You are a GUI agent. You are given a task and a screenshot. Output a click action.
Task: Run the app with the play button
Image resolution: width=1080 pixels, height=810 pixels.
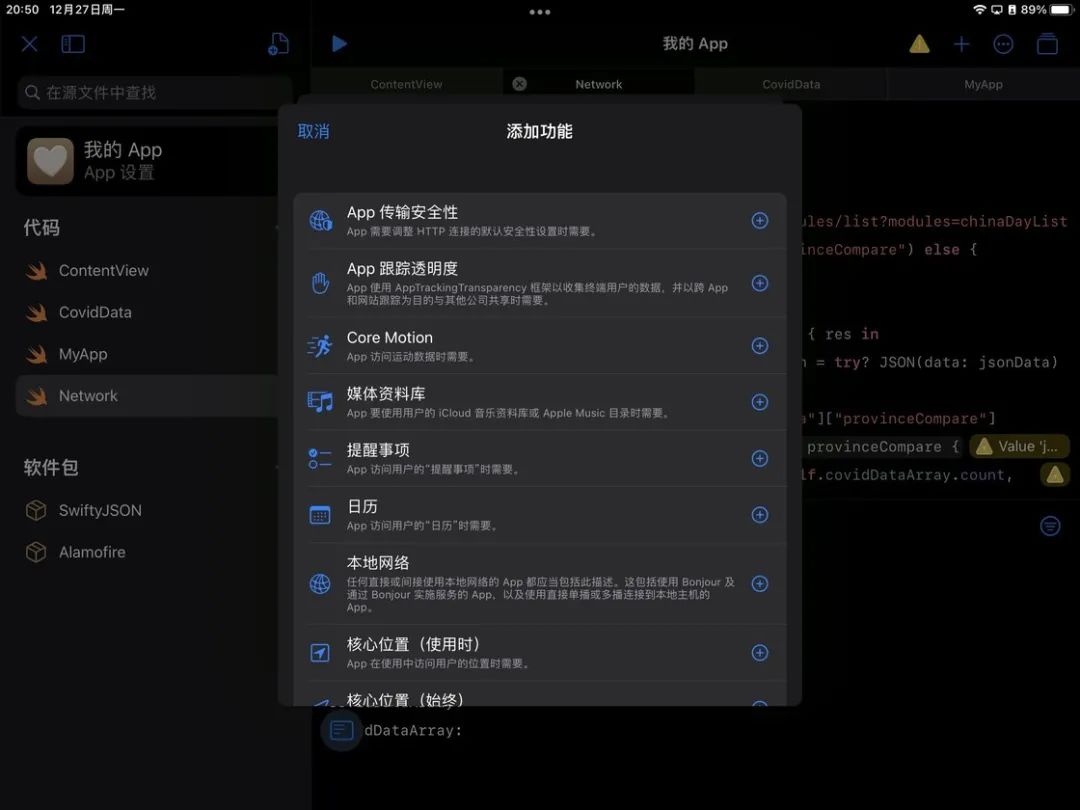click(x=339, y=43)
